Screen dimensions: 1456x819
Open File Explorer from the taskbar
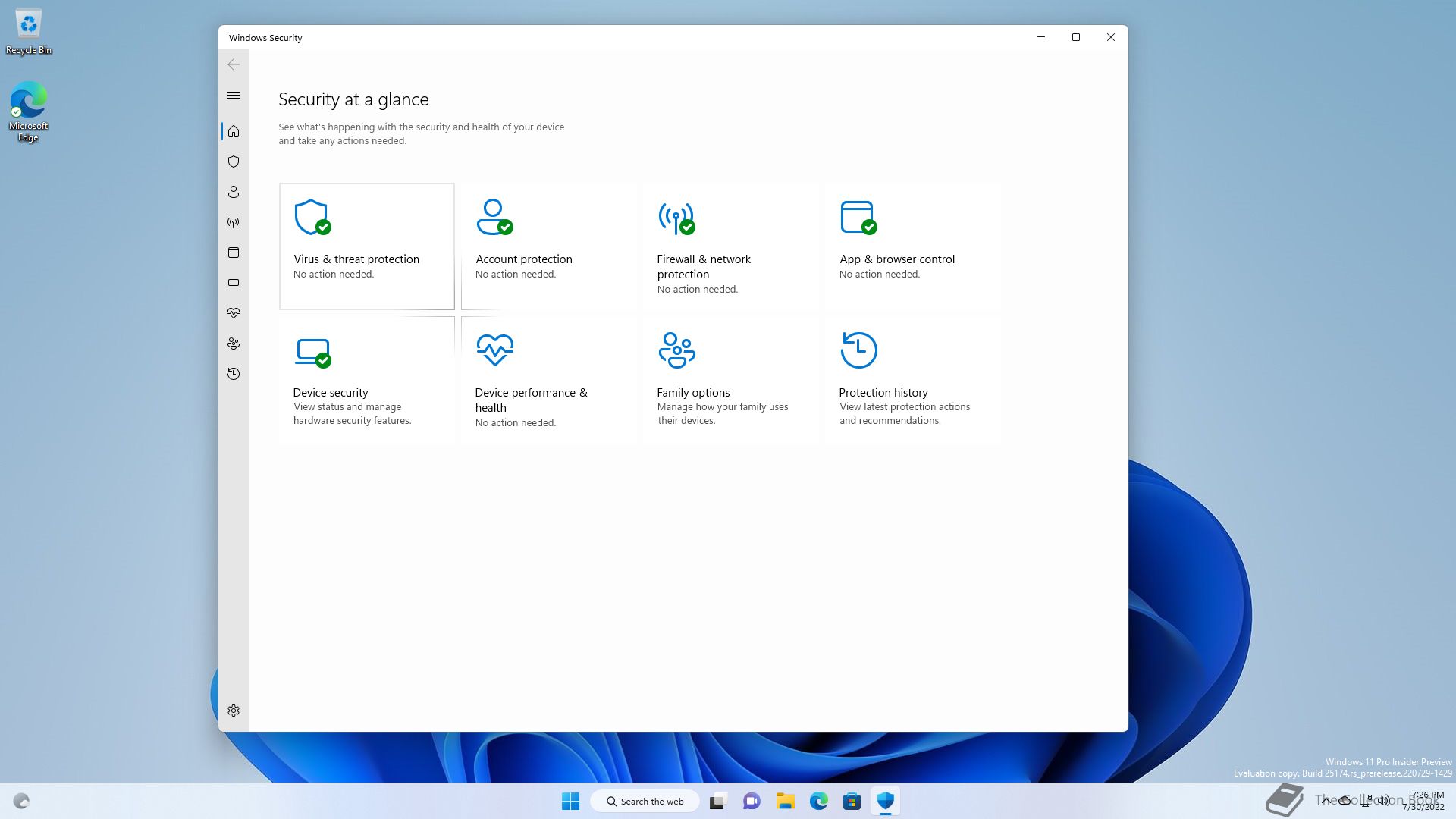point(785,801)
